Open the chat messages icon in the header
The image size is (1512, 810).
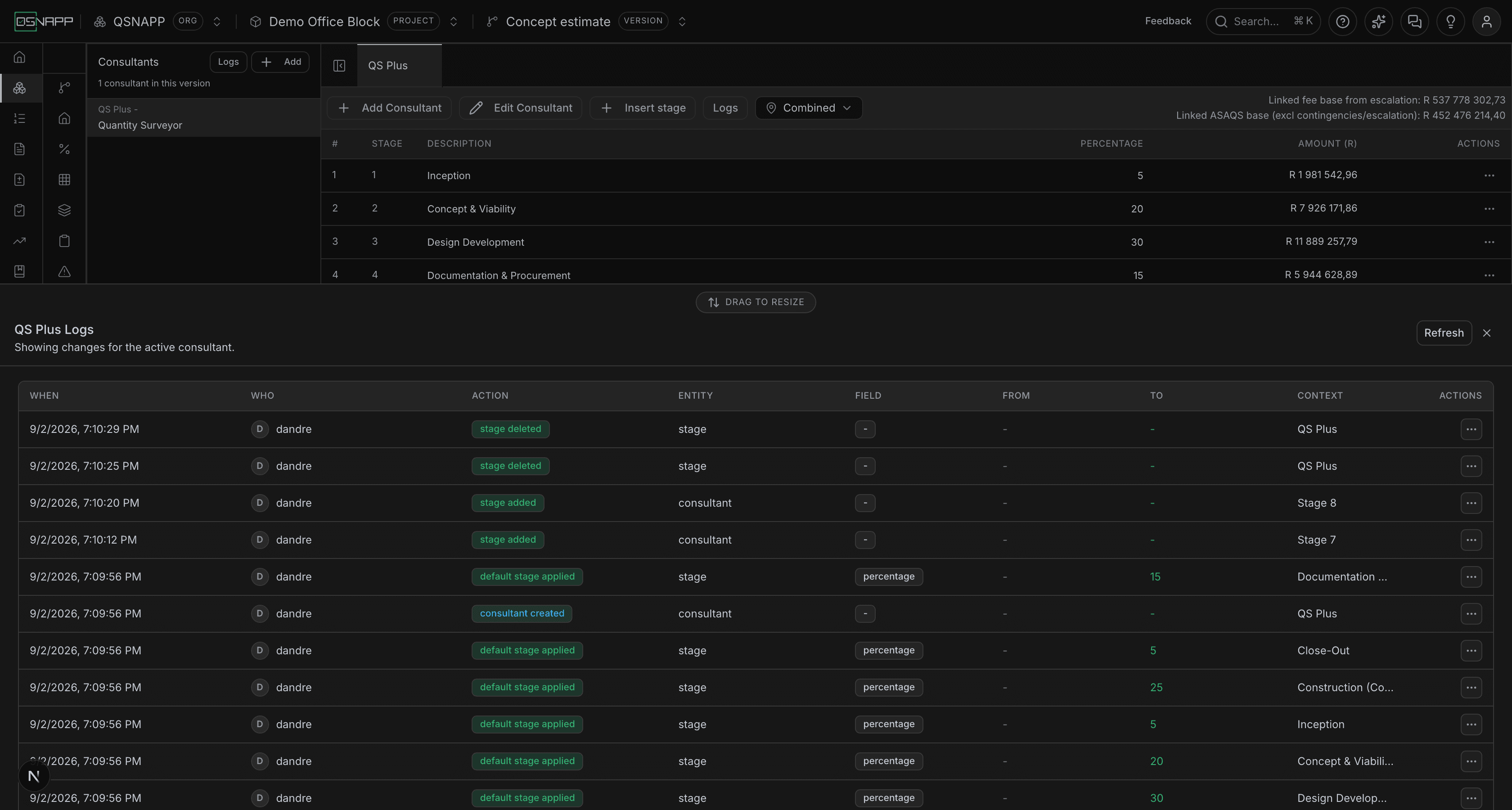[x=1414, y=22]
